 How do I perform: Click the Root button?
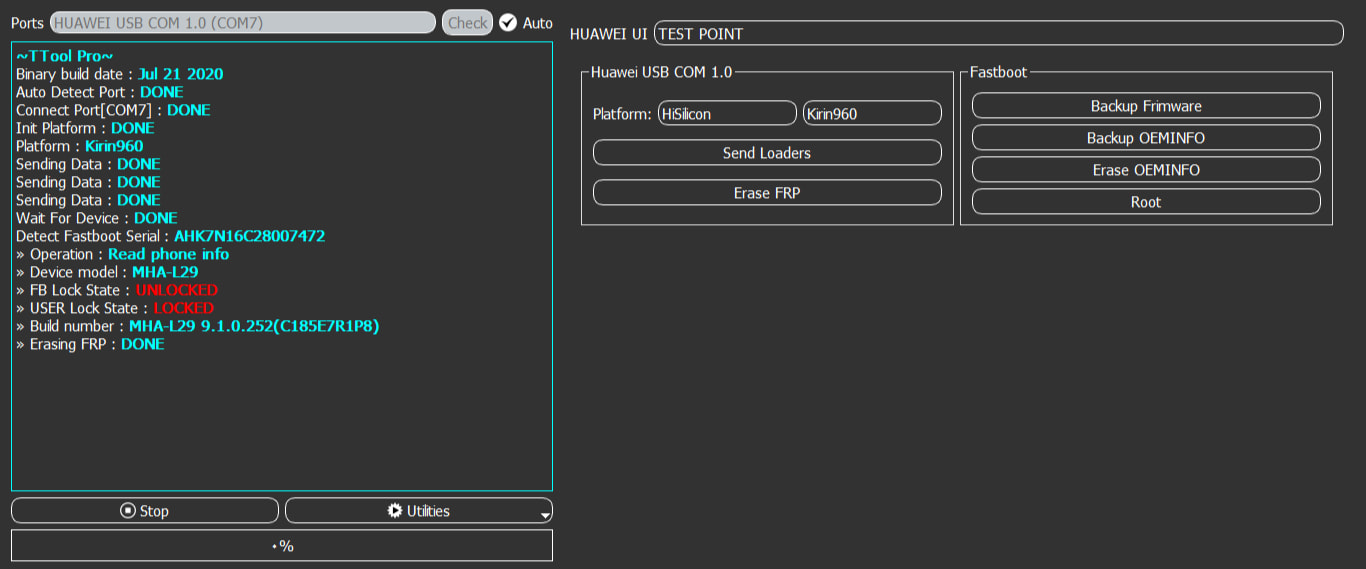point(1146,201)
